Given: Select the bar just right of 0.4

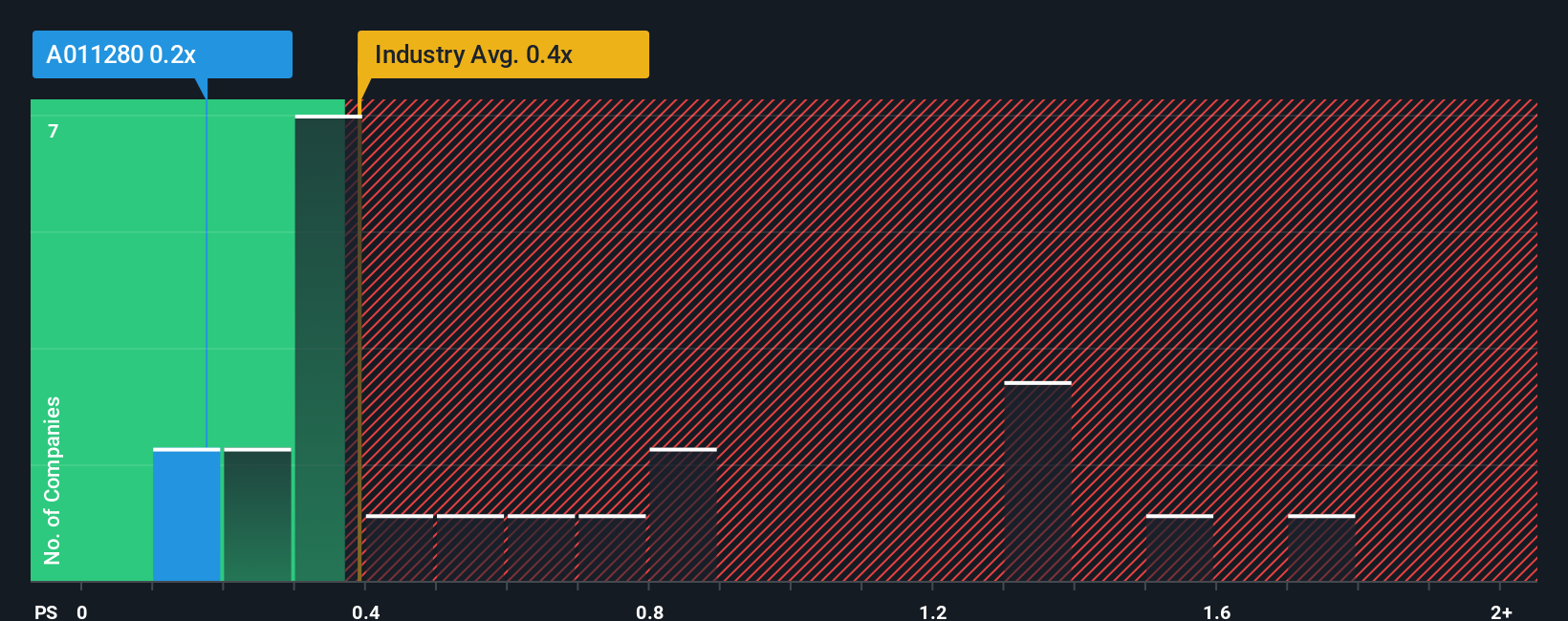Looking at the screenshot, I should [400, 548].
